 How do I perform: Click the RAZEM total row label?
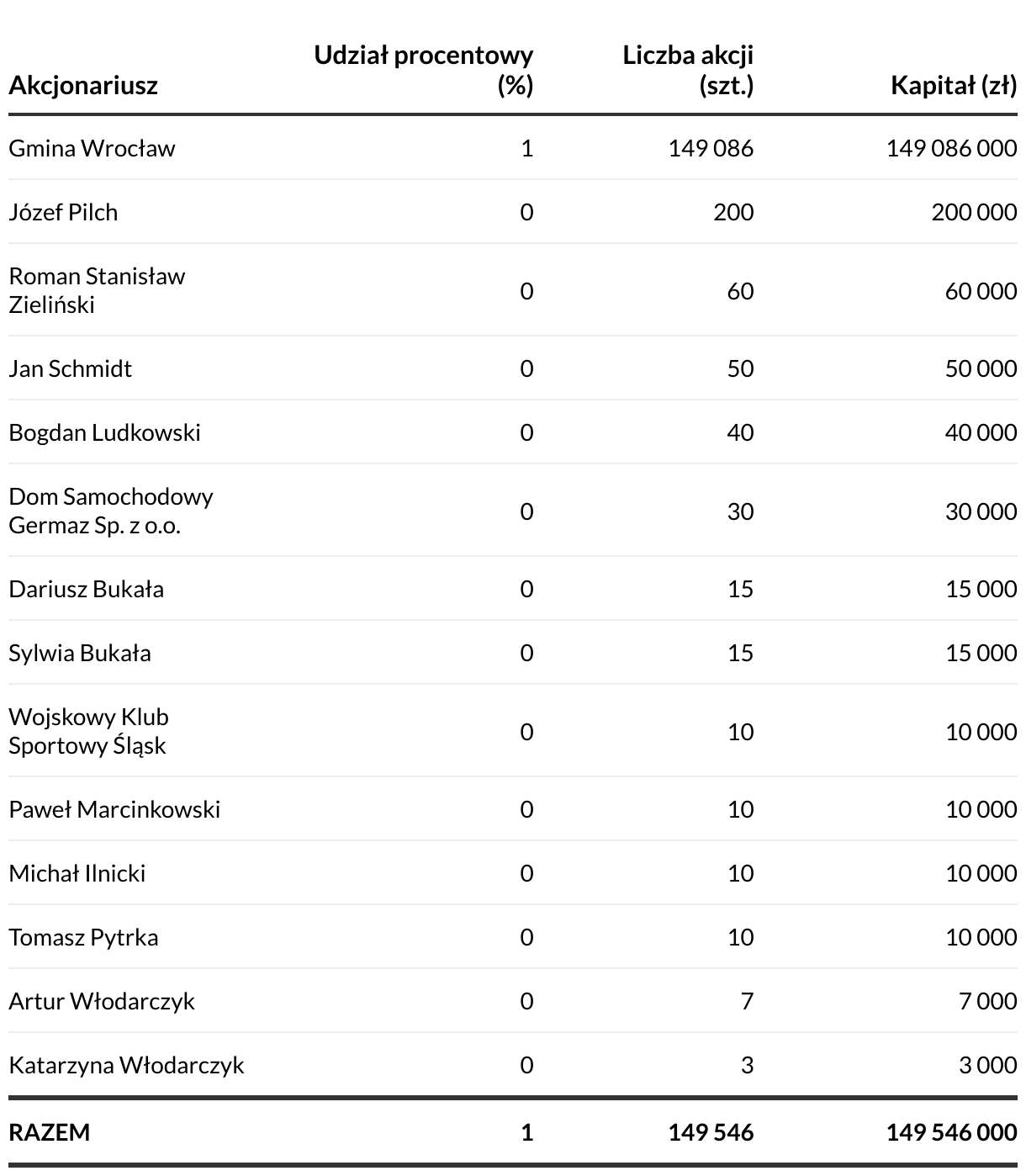coord(49,1133)
